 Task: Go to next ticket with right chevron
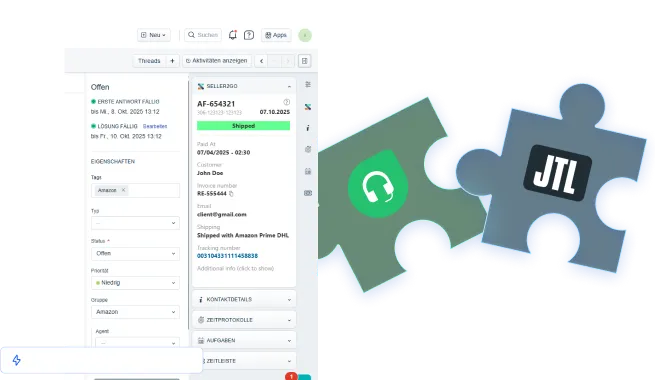point(288,61)
